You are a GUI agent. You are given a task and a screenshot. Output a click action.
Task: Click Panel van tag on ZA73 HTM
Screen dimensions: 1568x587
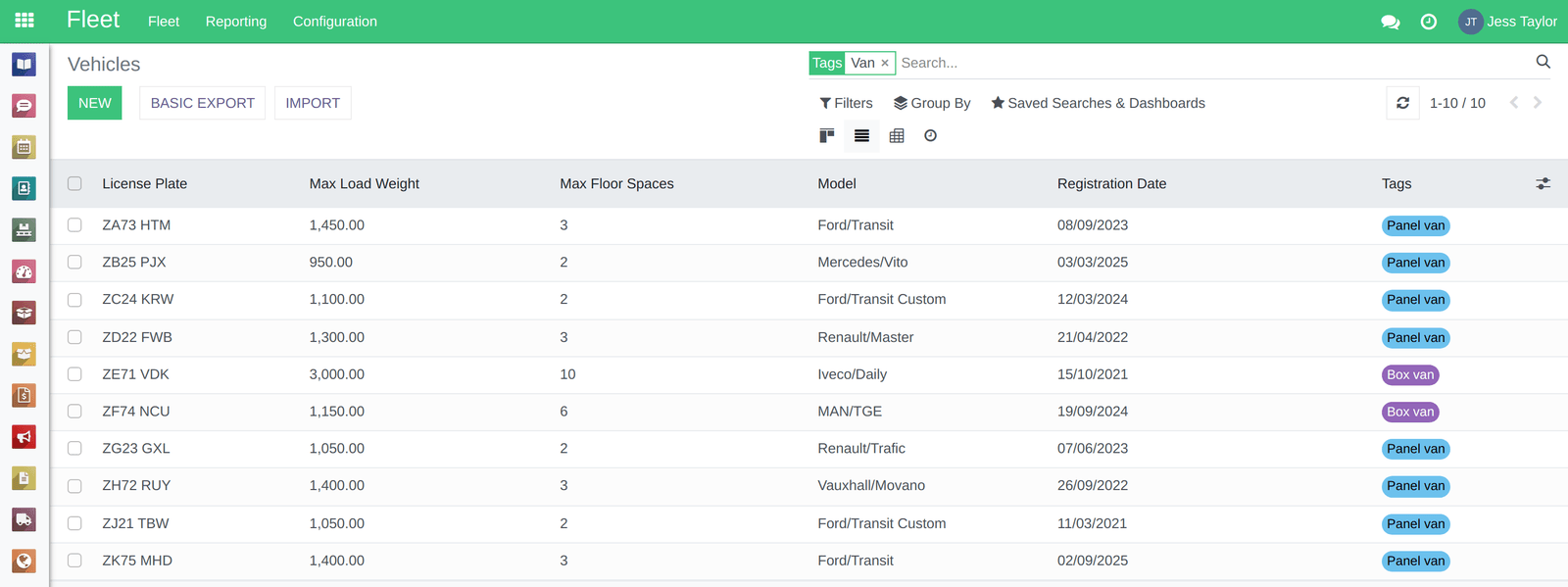coord(1415,225)
